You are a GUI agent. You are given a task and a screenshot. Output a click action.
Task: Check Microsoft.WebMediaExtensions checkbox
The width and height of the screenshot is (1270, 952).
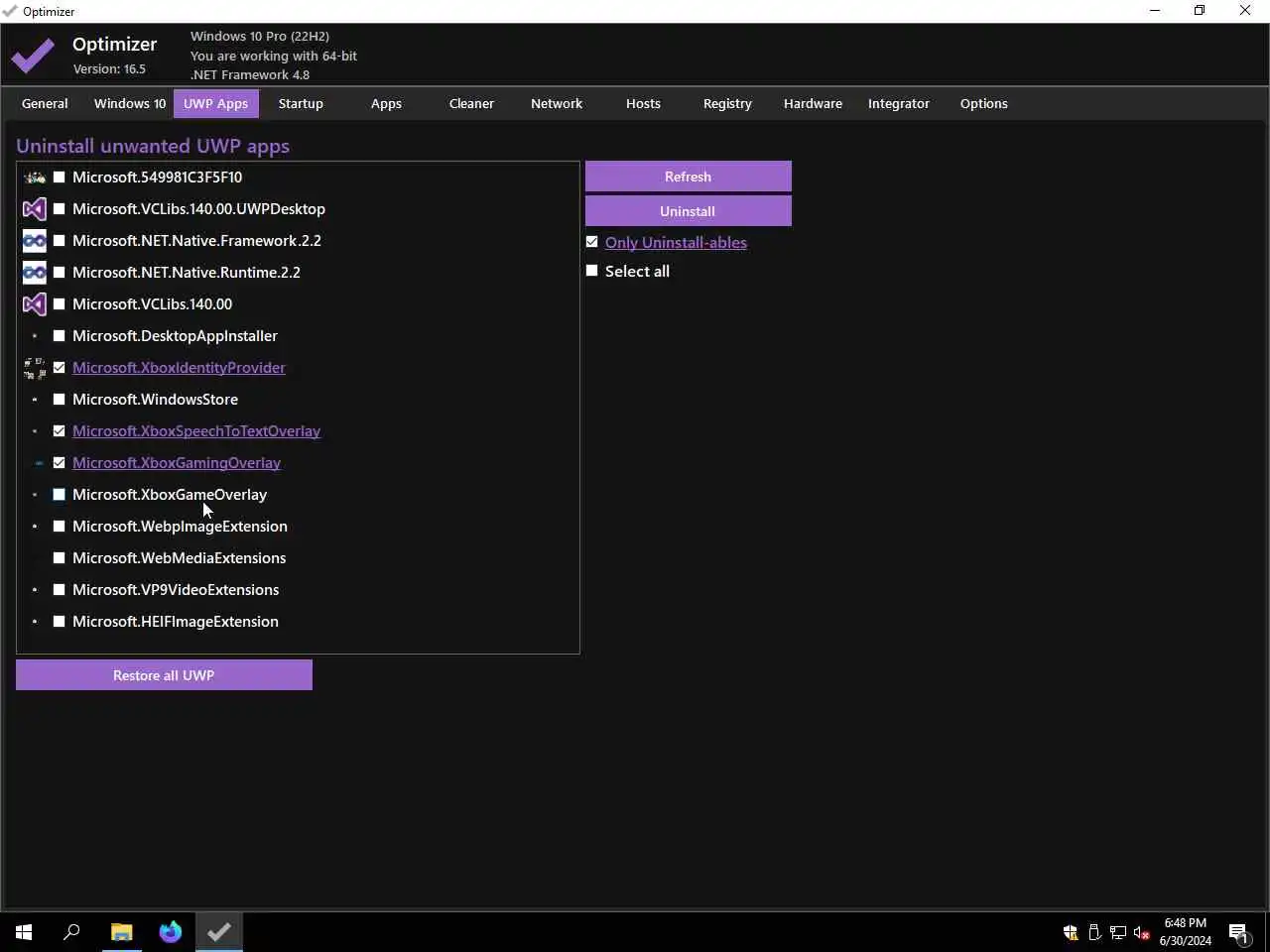(x=59, y=558)
